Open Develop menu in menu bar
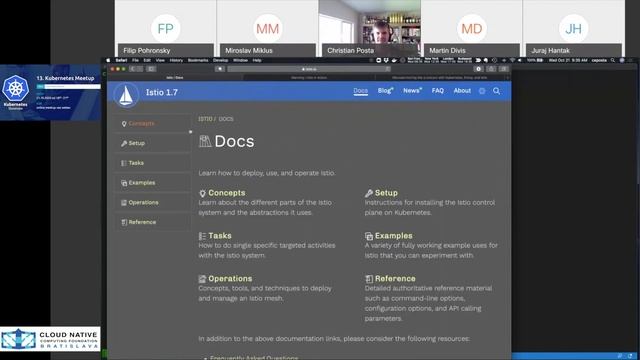 click(x=220, y=60)
